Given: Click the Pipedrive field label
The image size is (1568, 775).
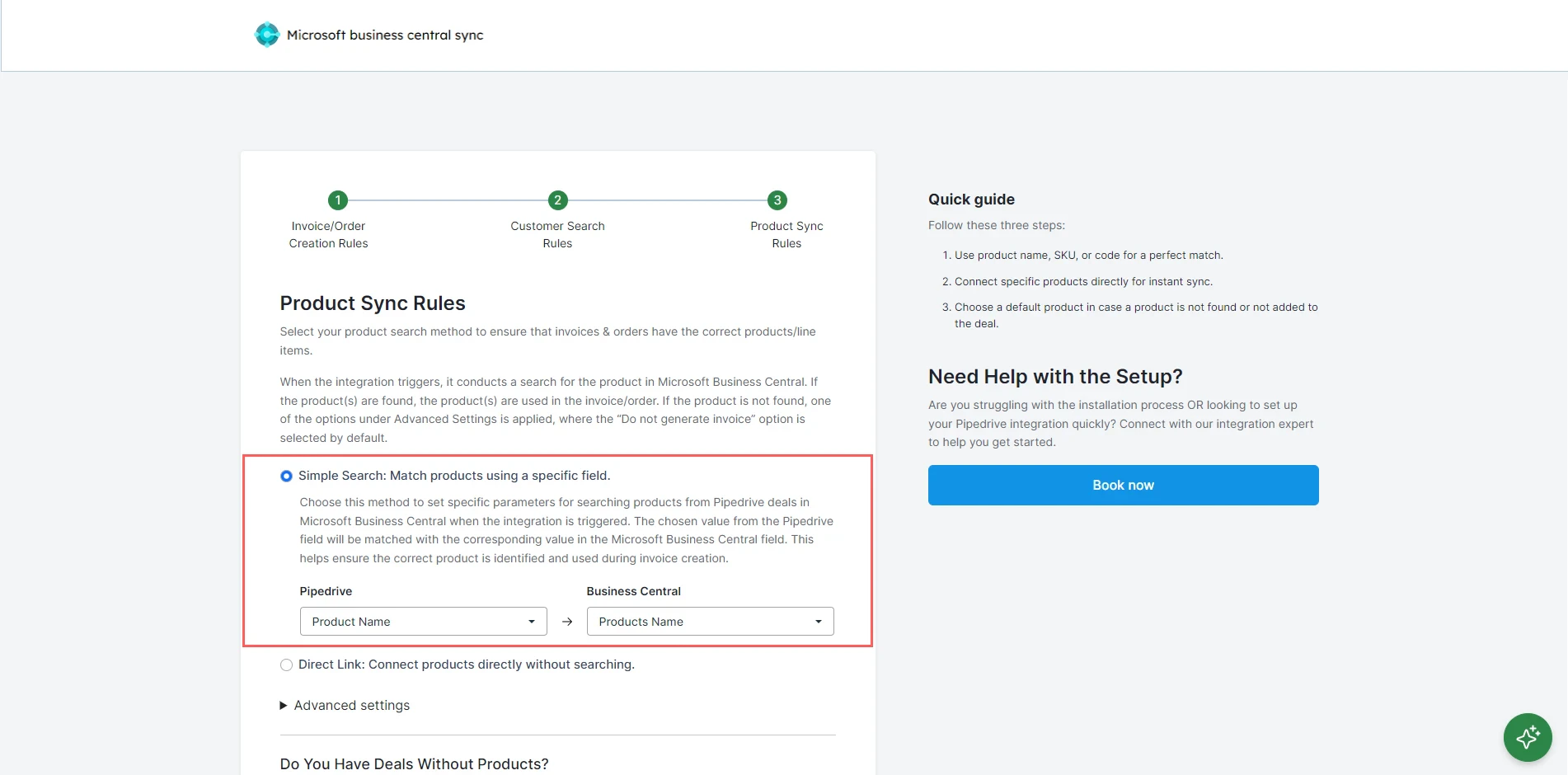Looking at the screenshot, I should point(326,591).
